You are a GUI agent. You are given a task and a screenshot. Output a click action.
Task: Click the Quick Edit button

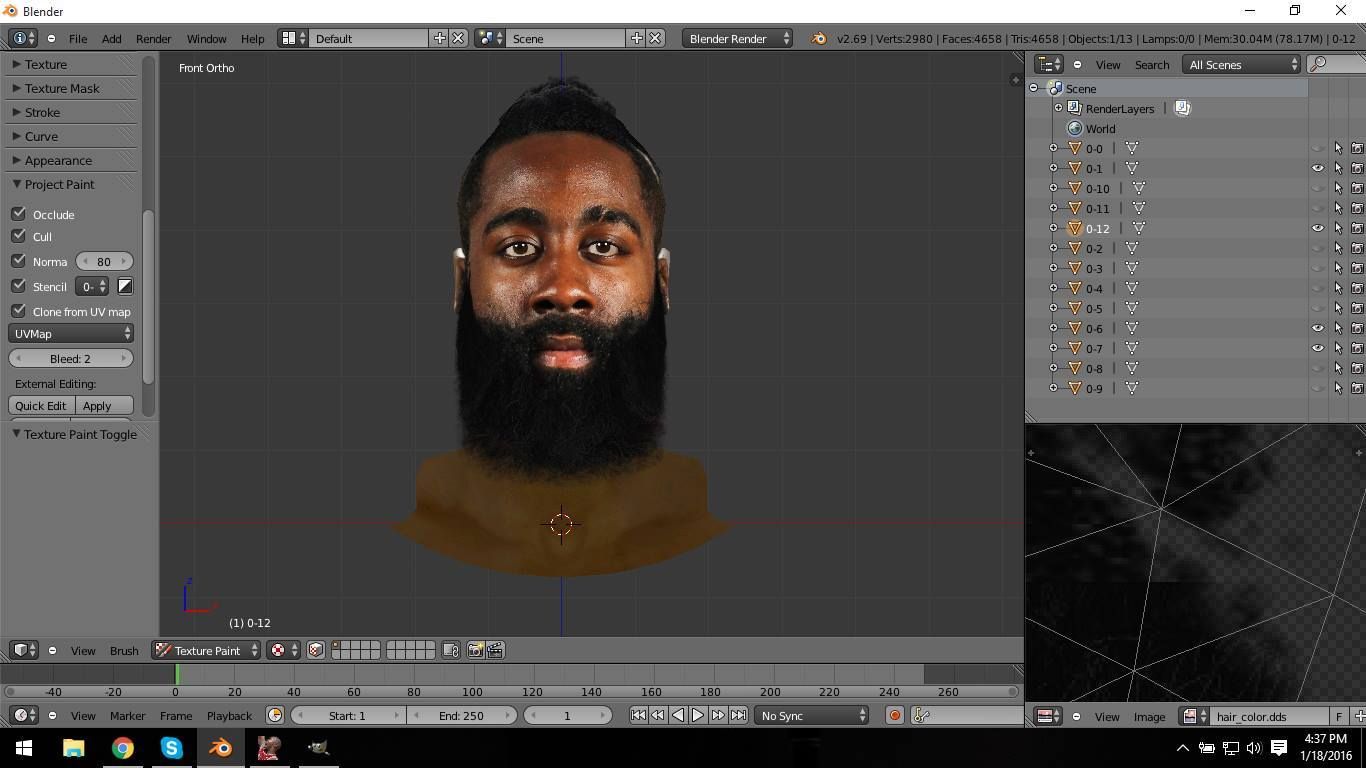(41, 405)
